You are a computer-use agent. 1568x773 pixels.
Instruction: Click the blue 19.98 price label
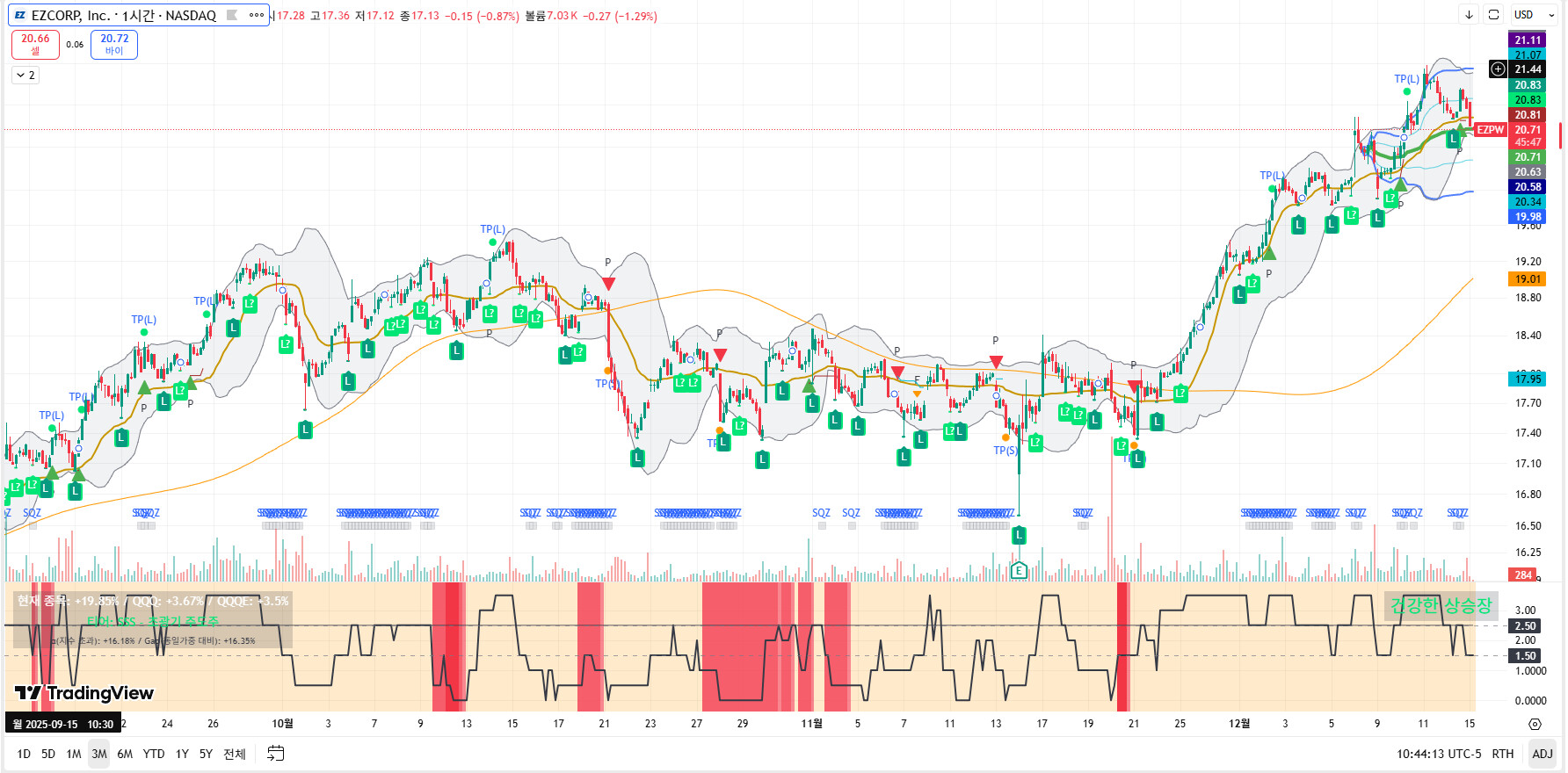tap(1528, 217)
